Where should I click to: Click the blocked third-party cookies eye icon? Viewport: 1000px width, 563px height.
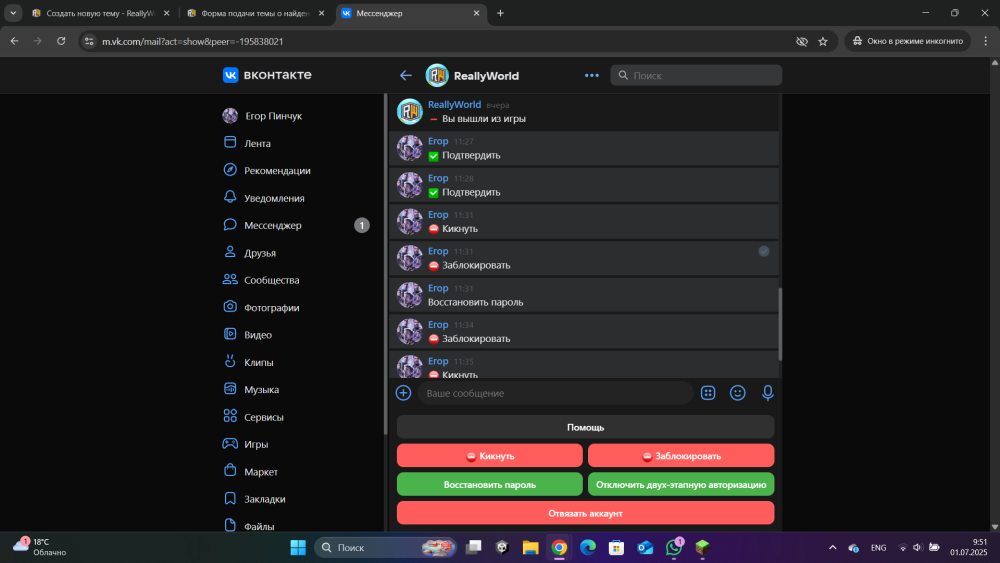tap(802, 41)
